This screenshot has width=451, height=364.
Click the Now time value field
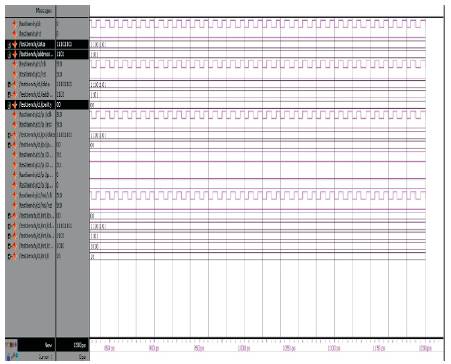point(72,345)
